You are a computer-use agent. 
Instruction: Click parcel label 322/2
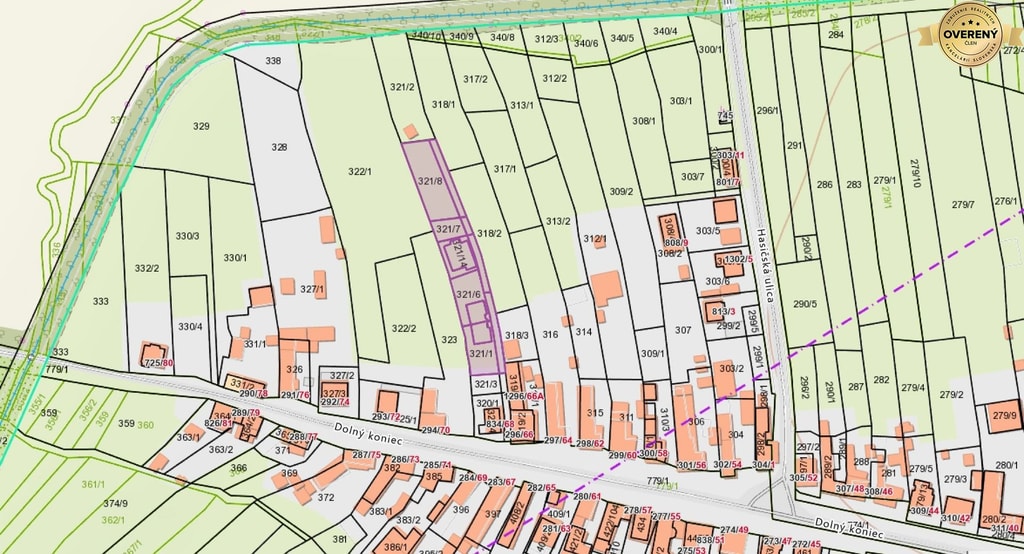point(404,328)
